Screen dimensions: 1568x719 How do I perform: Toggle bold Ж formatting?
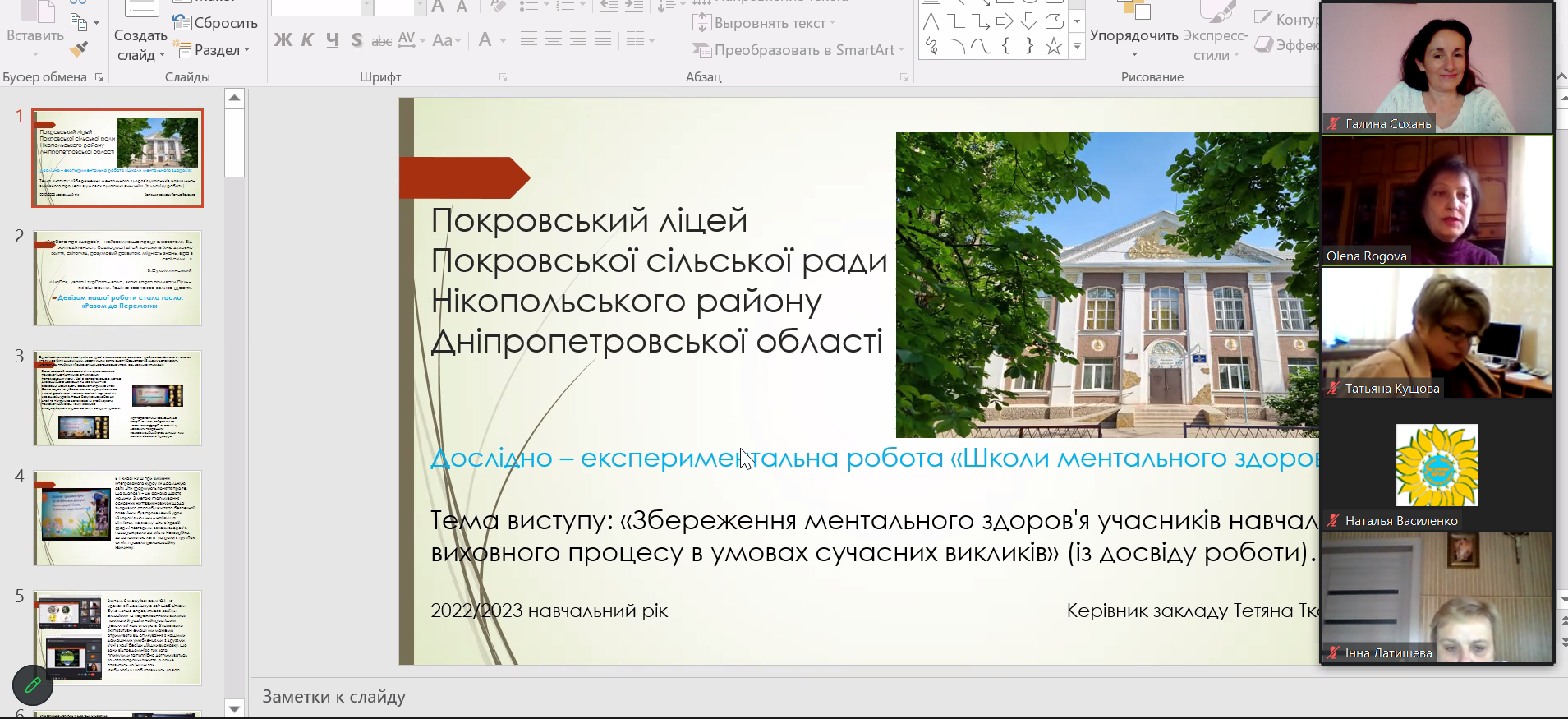pos(283,40)
